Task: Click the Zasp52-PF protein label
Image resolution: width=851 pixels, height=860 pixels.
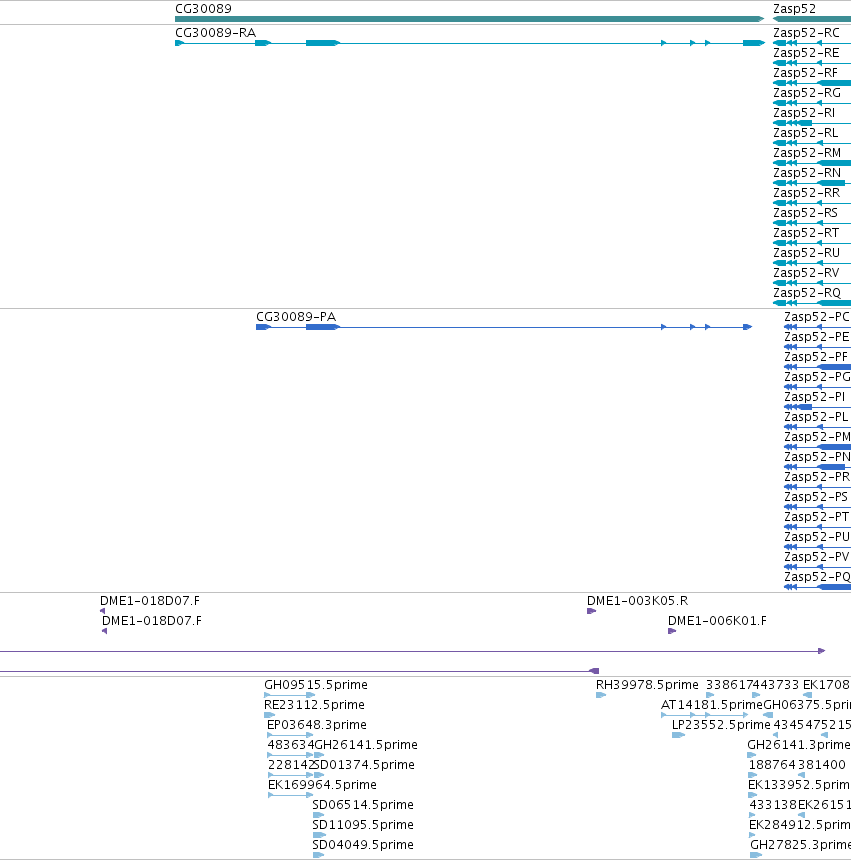Action: click(816, 357)
